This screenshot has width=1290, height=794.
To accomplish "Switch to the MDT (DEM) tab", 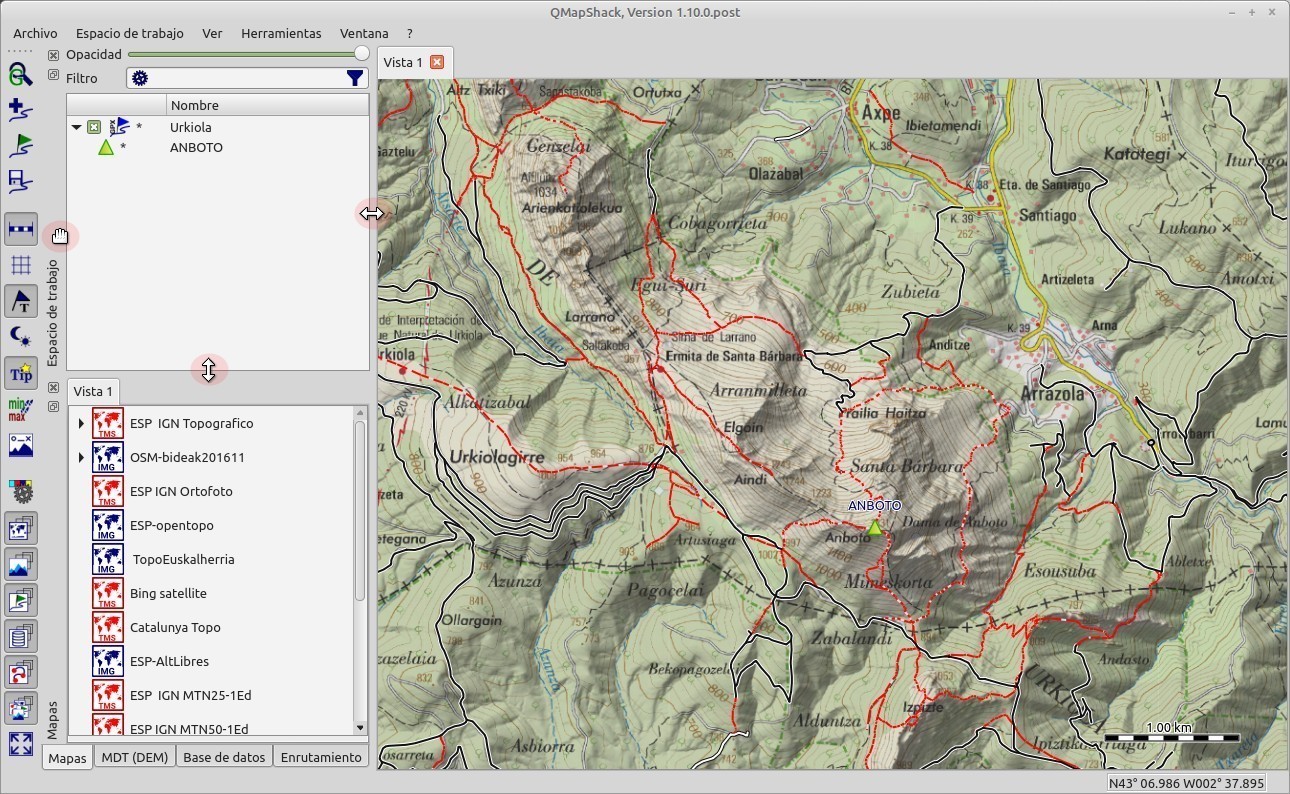I will click(135, 757).
